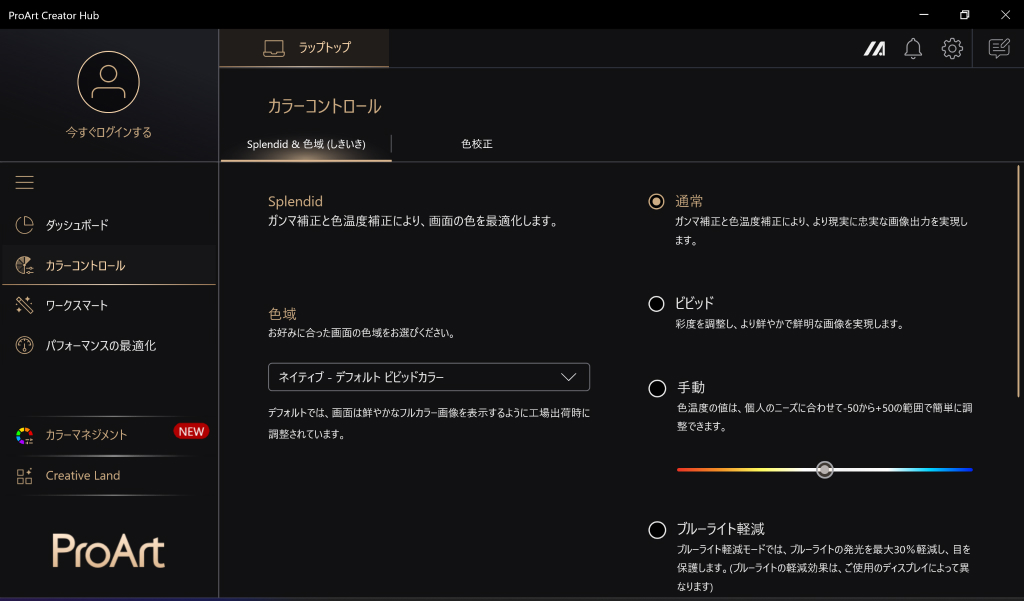The height and width of the screenshot is (601, 1024).
Task: Click the laptop device icon
Action: tap(274, 48)
